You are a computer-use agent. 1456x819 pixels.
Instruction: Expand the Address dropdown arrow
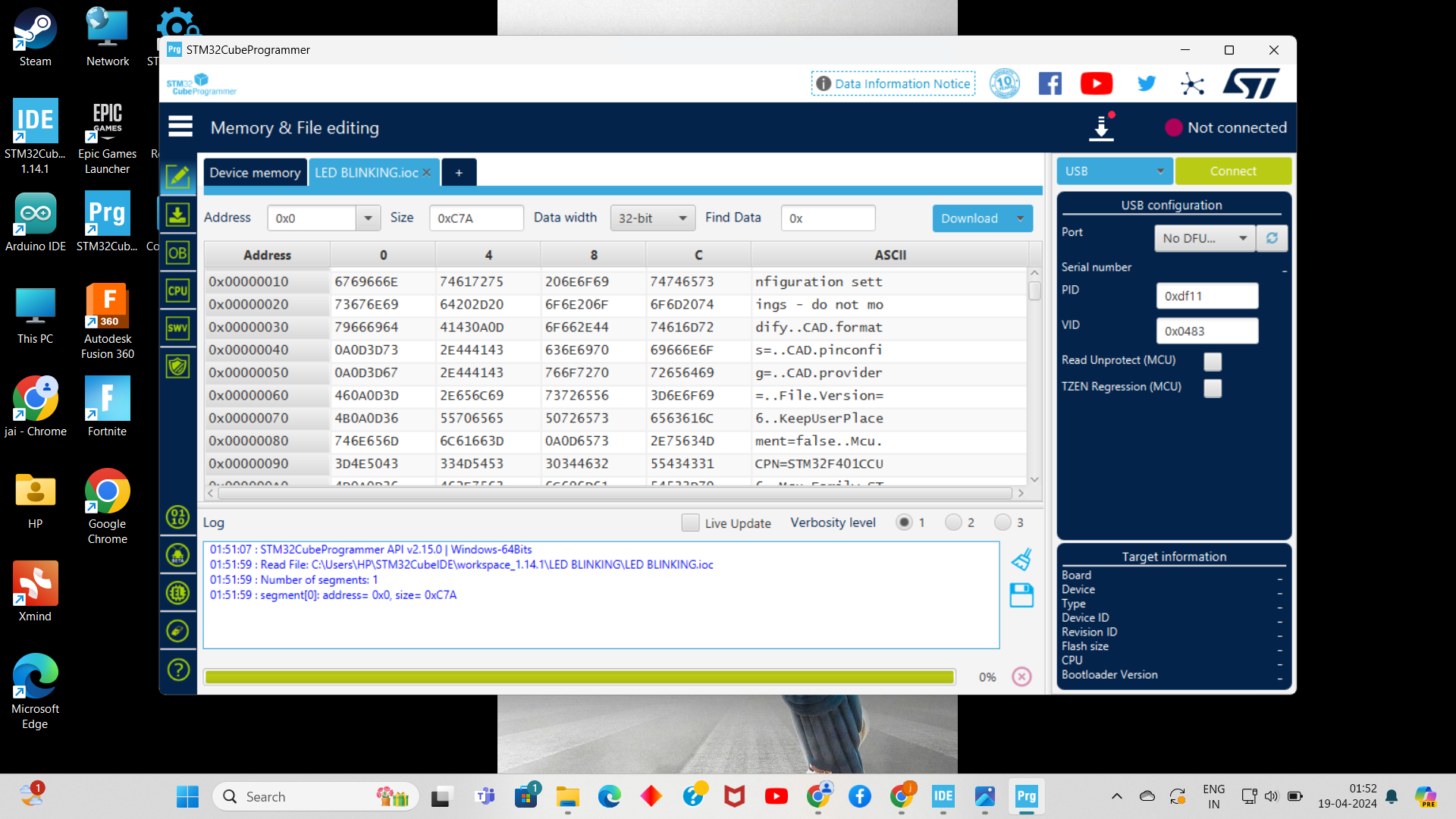click(x=368, y=218)
